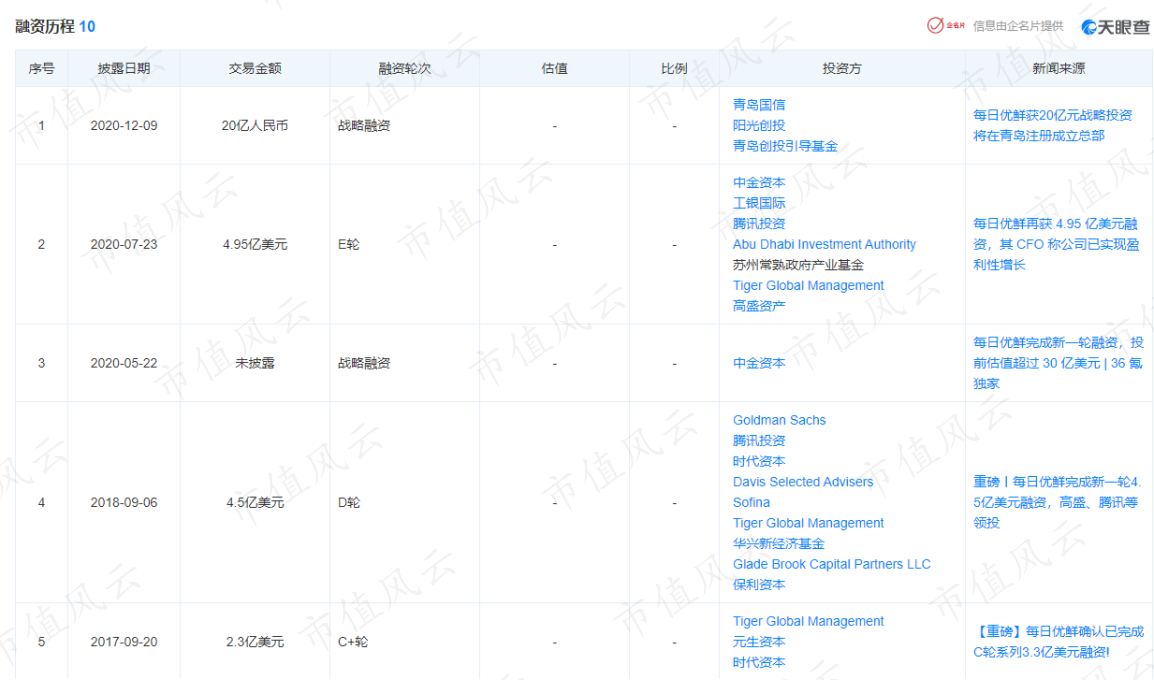The image size is (1154, 680).
Task: Click the 融资轮次 column header
Action: click(405, 68)
